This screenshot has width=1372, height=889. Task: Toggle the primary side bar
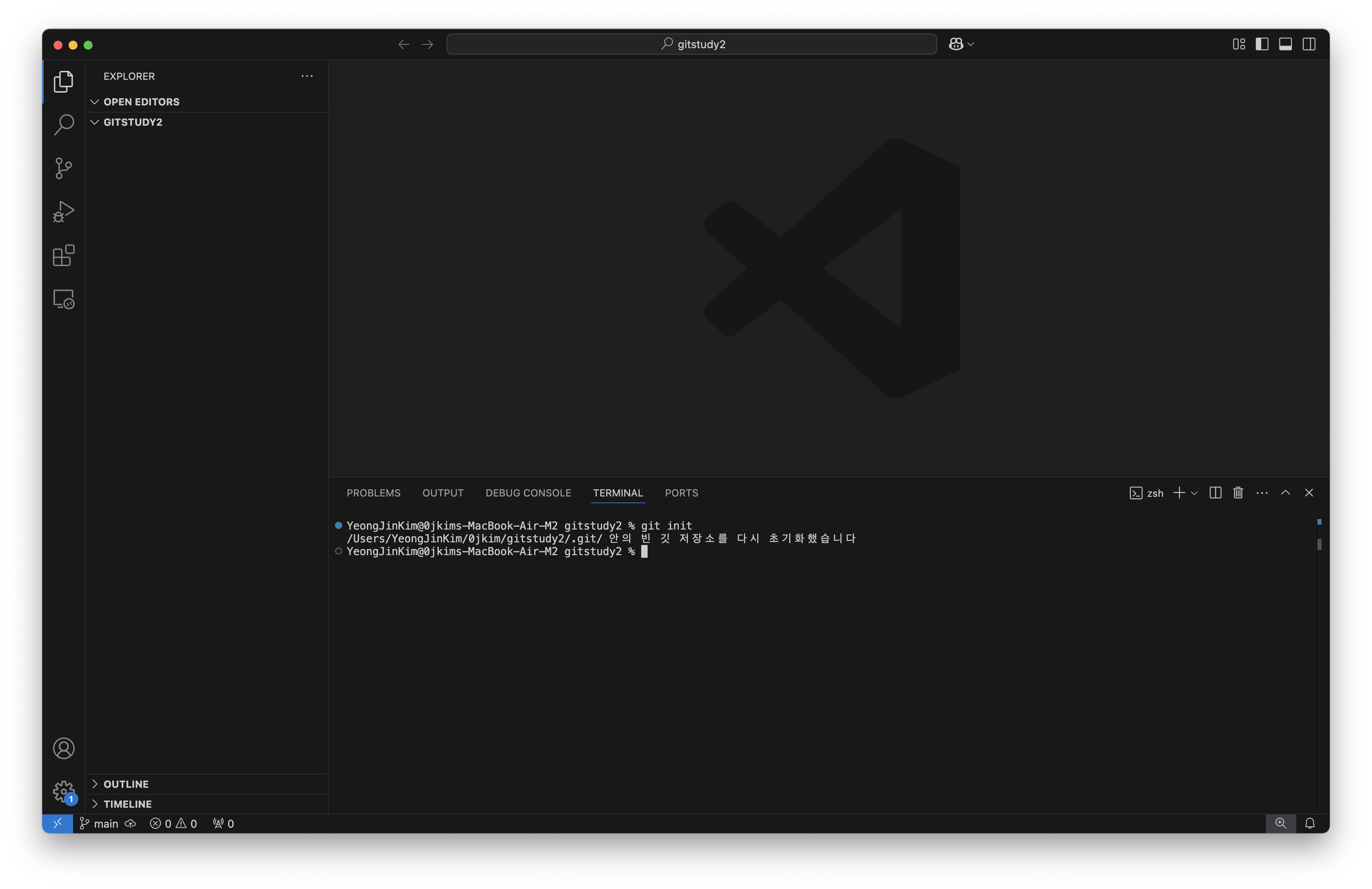1262,44
